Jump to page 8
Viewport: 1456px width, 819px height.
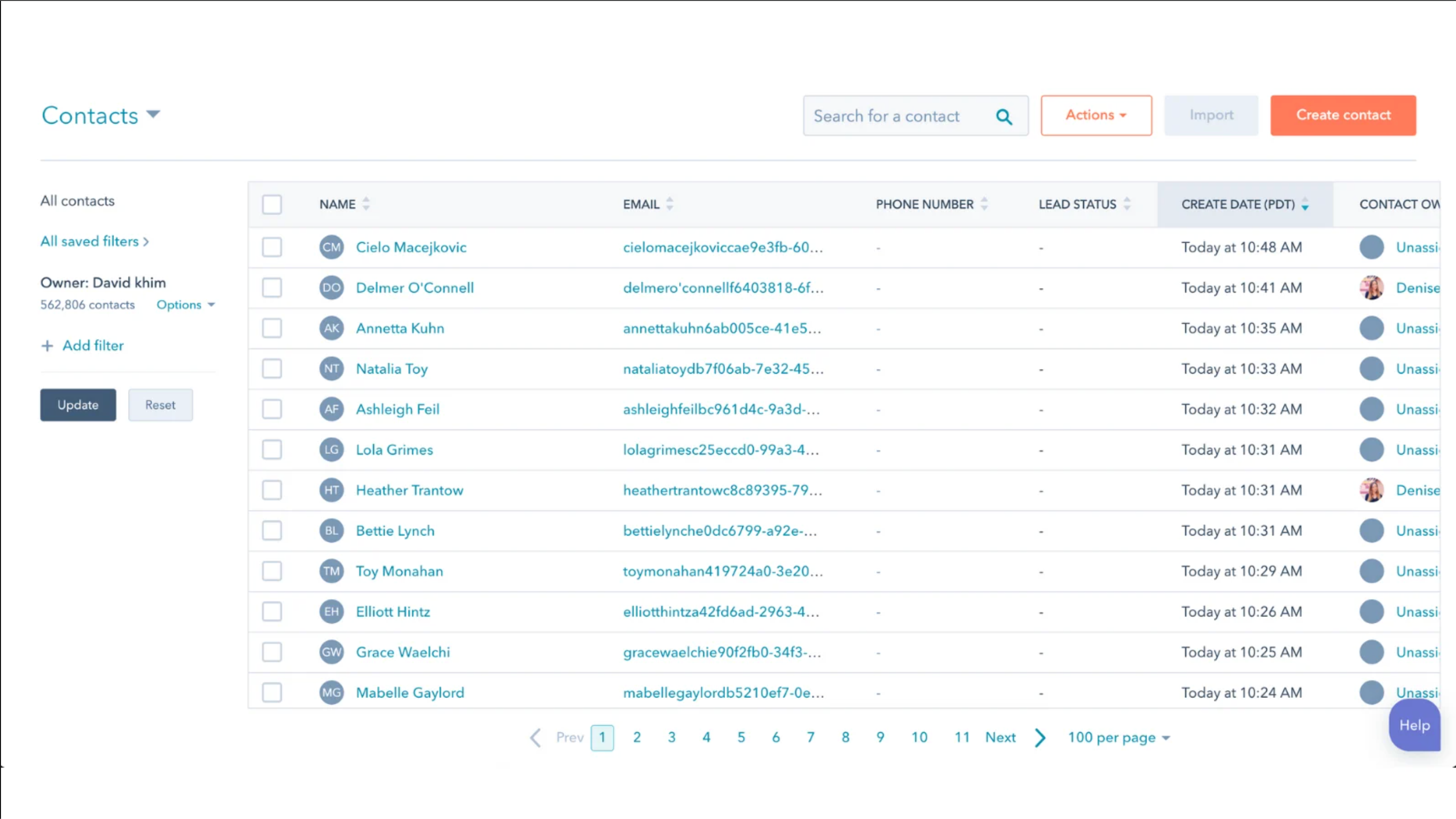846,737
